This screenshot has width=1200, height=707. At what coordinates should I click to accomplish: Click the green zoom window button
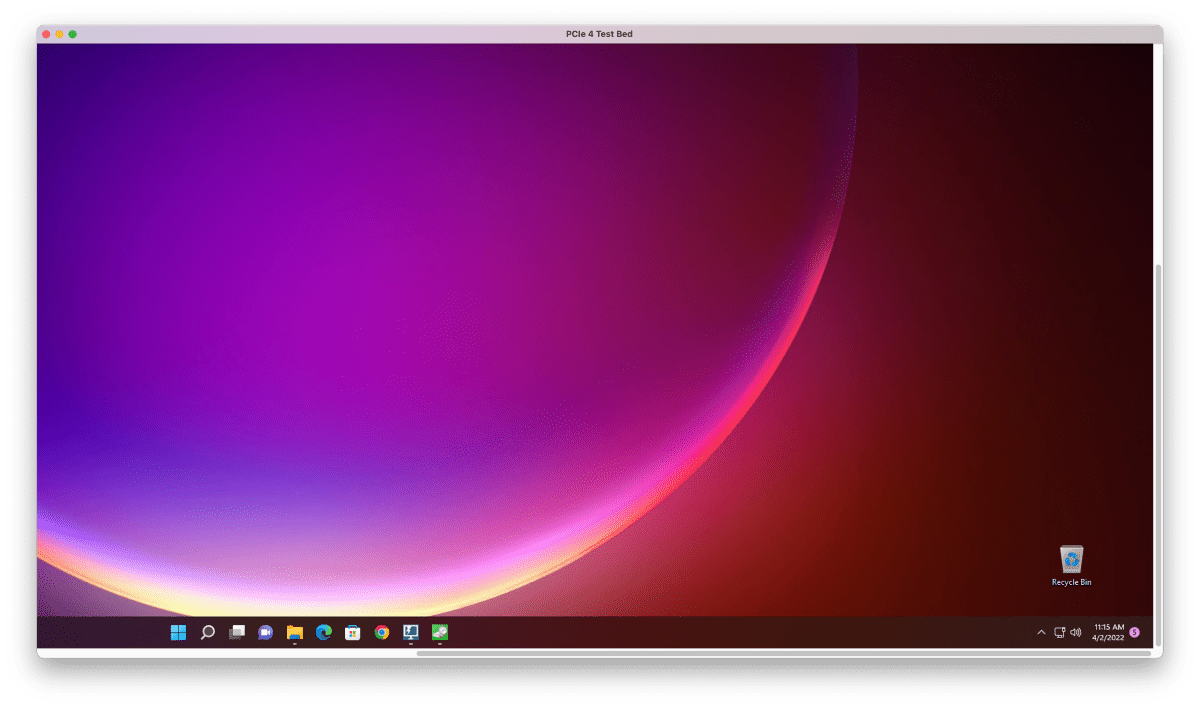pos(73,34)
